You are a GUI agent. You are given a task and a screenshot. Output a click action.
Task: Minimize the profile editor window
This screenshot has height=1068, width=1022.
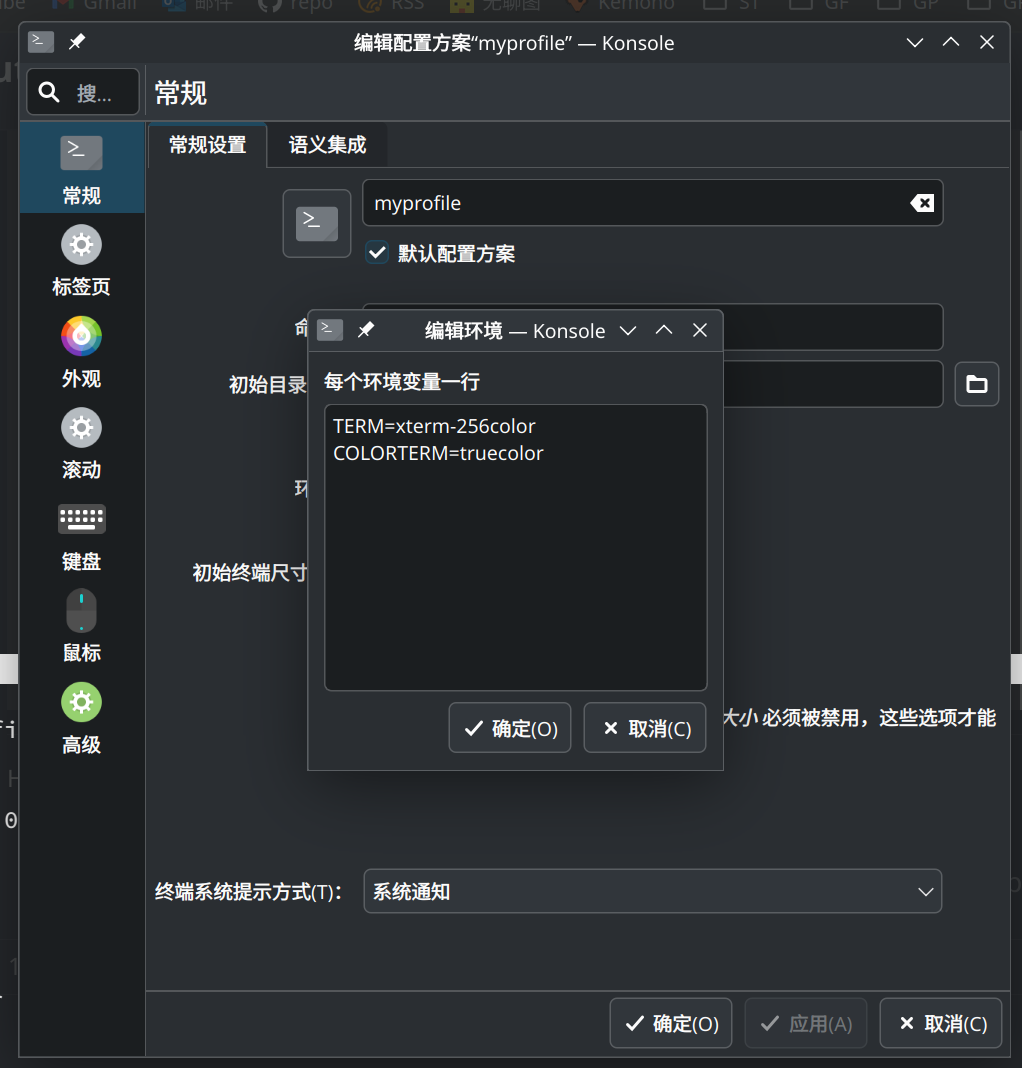915,43
